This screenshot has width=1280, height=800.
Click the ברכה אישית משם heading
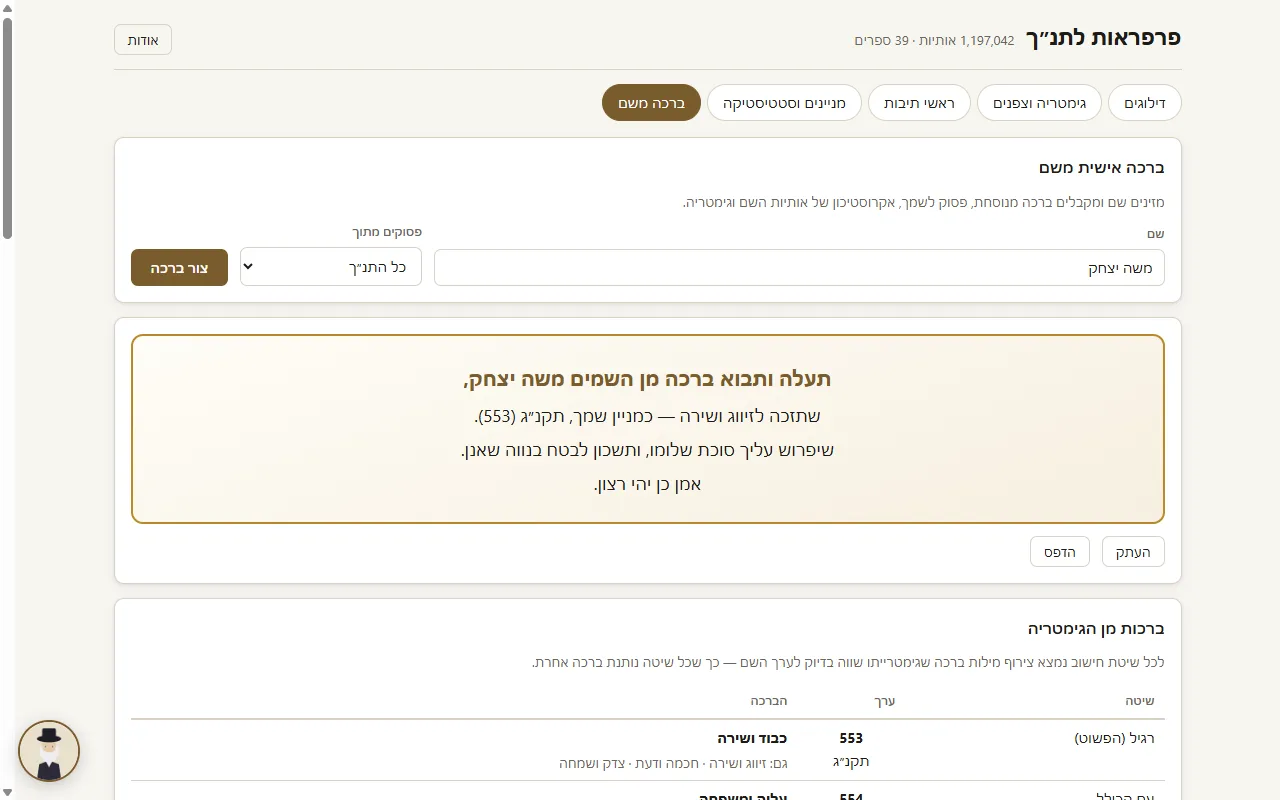pos(1101,168)
